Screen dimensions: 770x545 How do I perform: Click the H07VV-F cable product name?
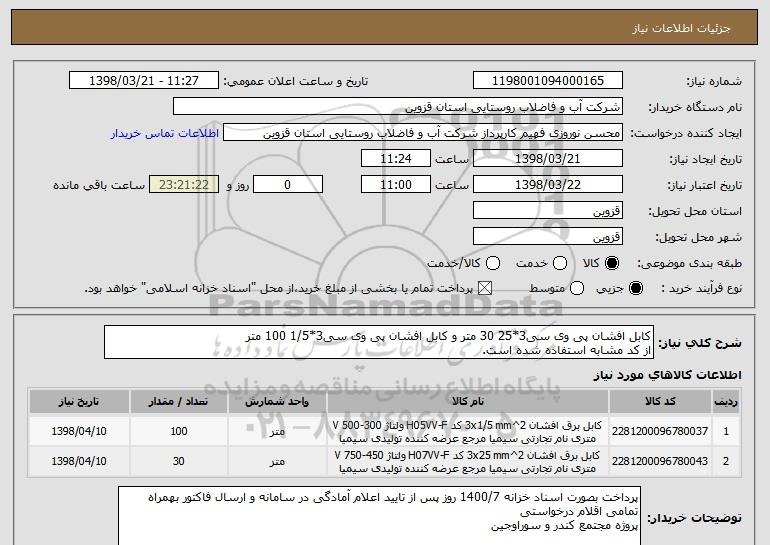pos(467,462)
